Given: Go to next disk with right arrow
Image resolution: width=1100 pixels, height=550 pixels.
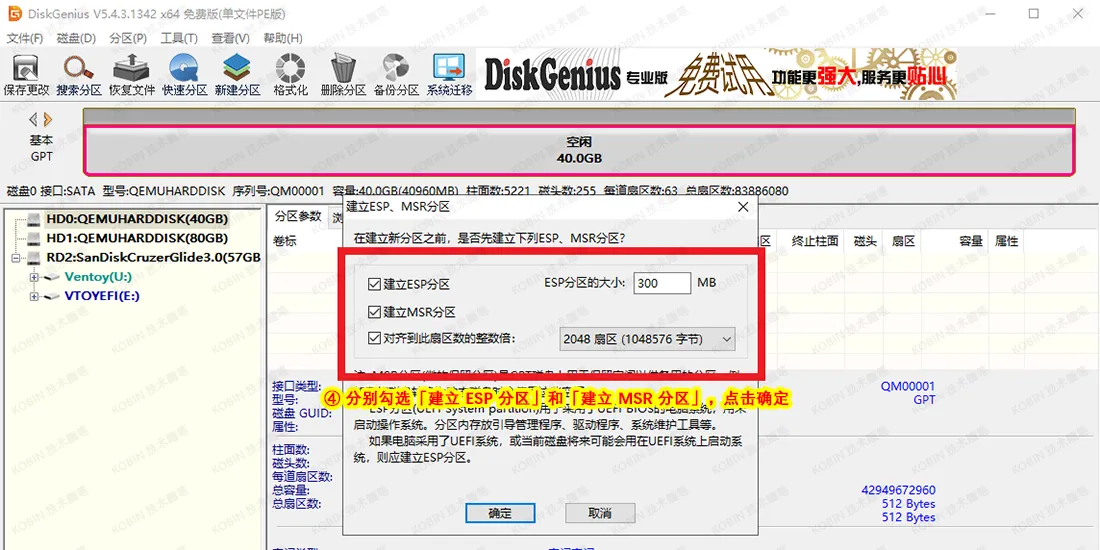Looking at the screenshot, I should (x=48, y=119).
